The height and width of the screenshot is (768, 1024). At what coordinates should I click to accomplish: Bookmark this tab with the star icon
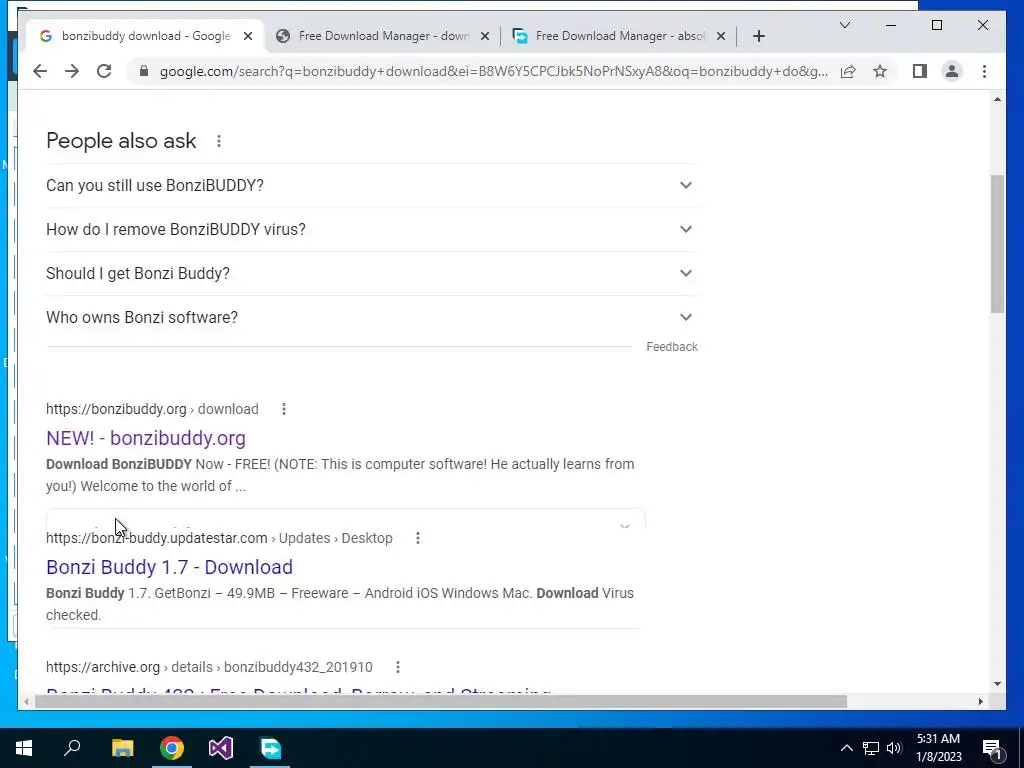(880, 71)
